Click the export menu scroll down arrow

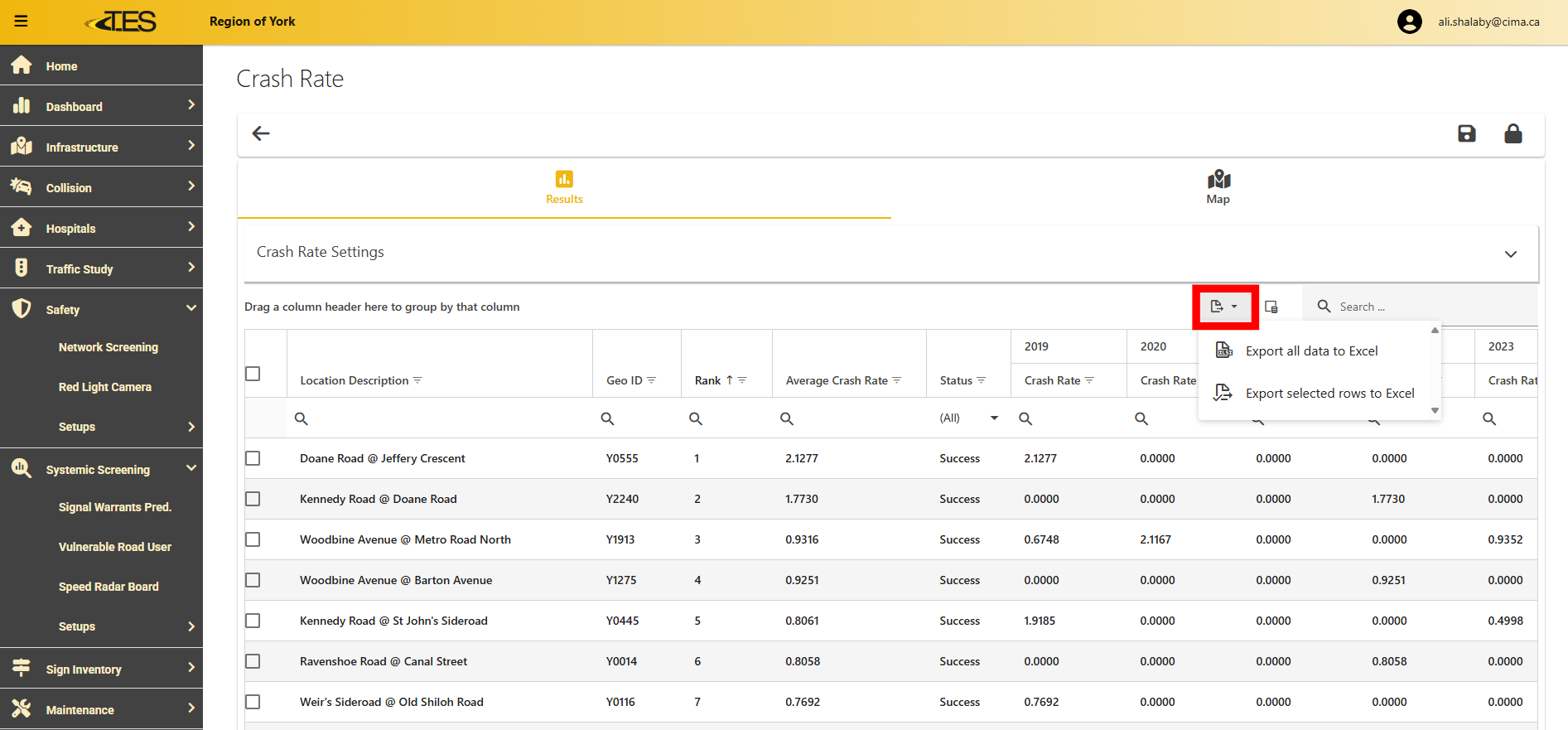point(1435,410)
